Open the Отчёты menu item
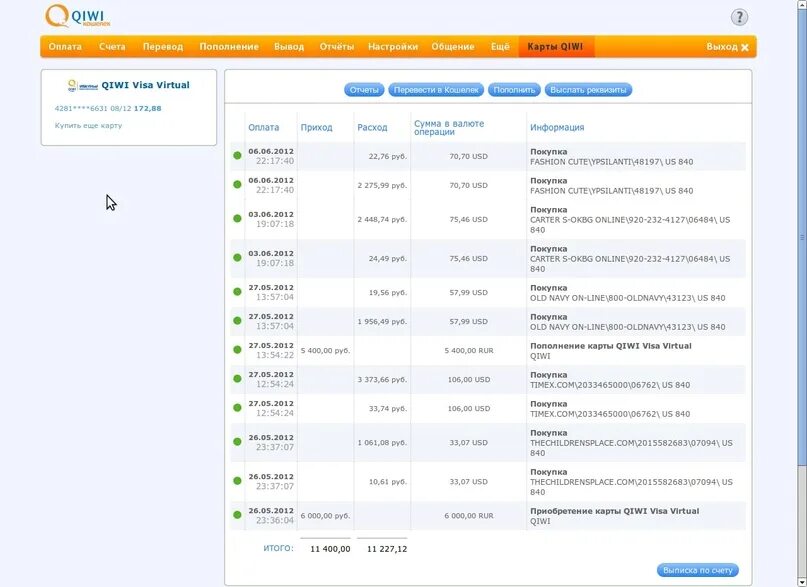807x587 pixels. [337, 47]
